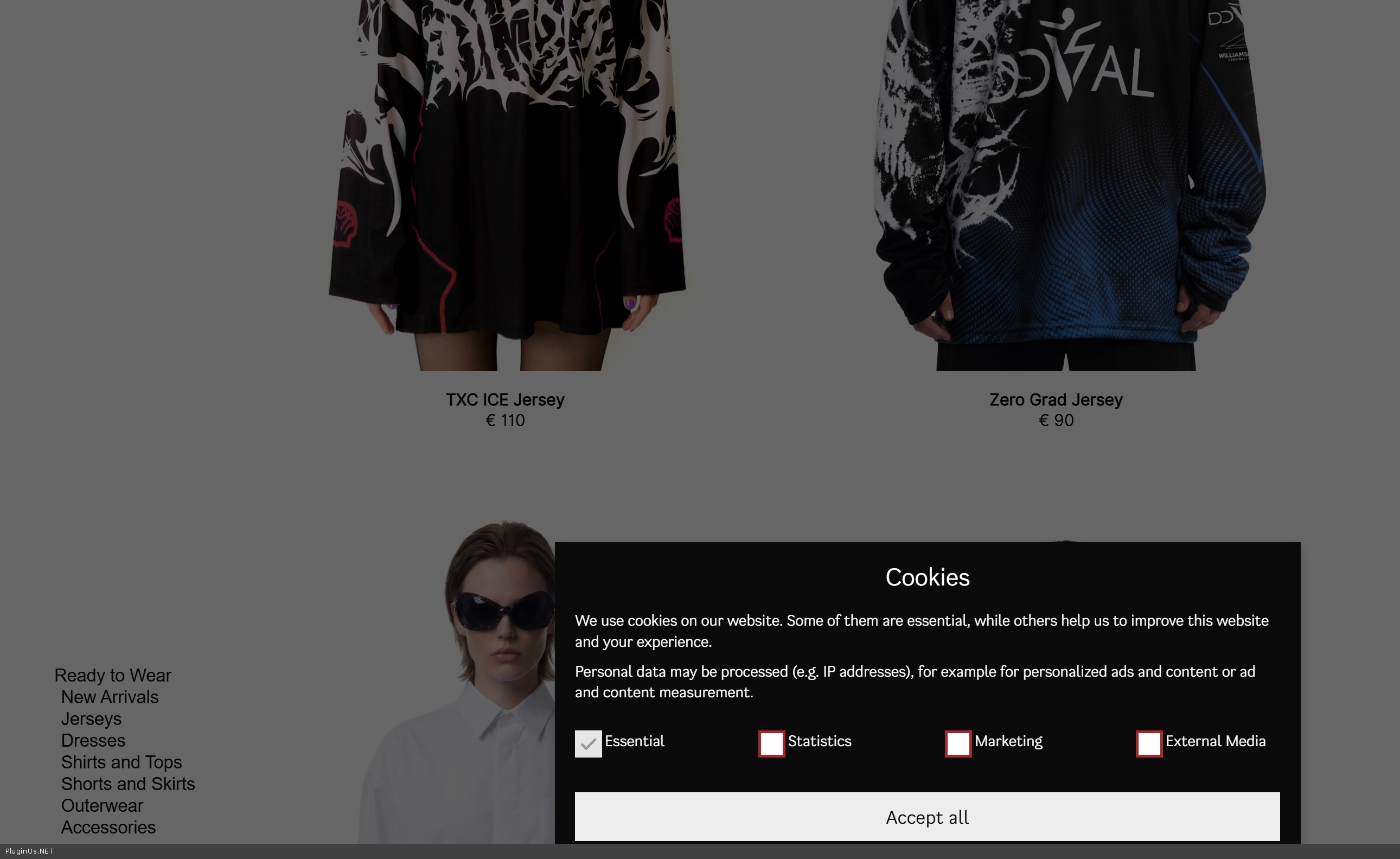The height and width of the screenshot is (859, 1400).
Task: Click the greyed Essential checkbox
Action: [588, 743]
